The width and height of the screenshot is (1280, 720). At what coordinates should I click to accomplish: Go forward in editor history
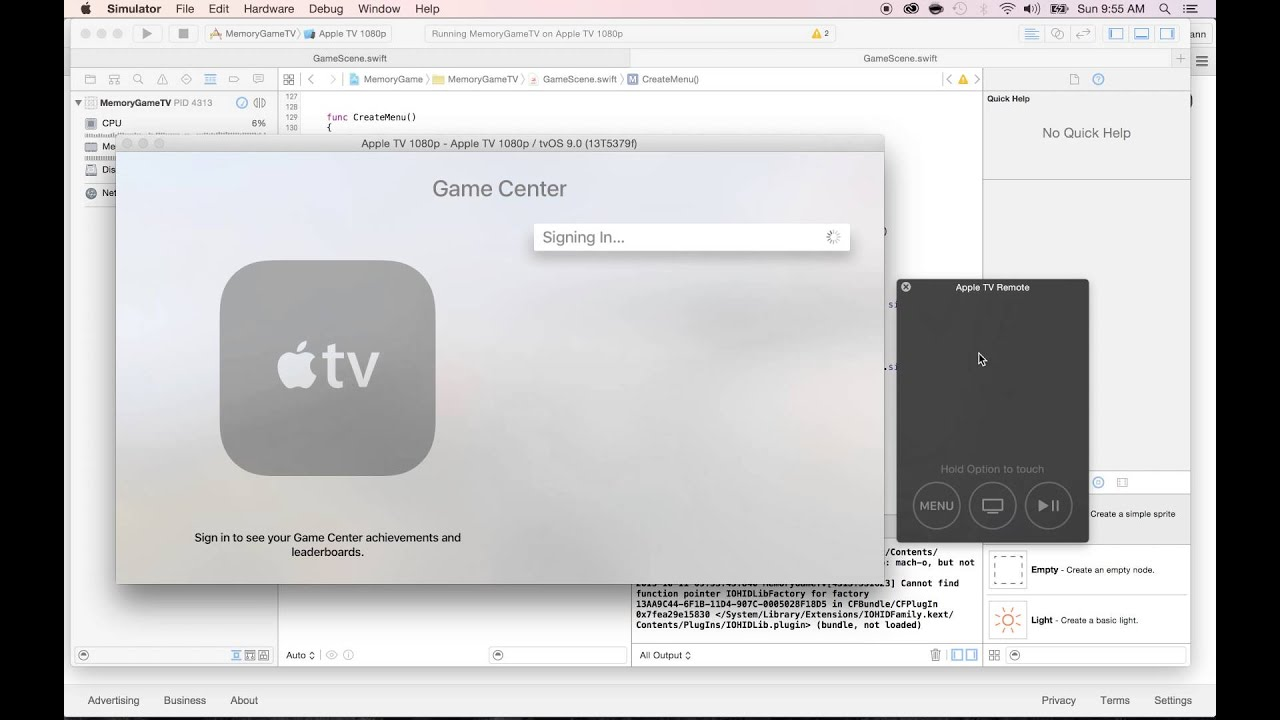point(334,79)
